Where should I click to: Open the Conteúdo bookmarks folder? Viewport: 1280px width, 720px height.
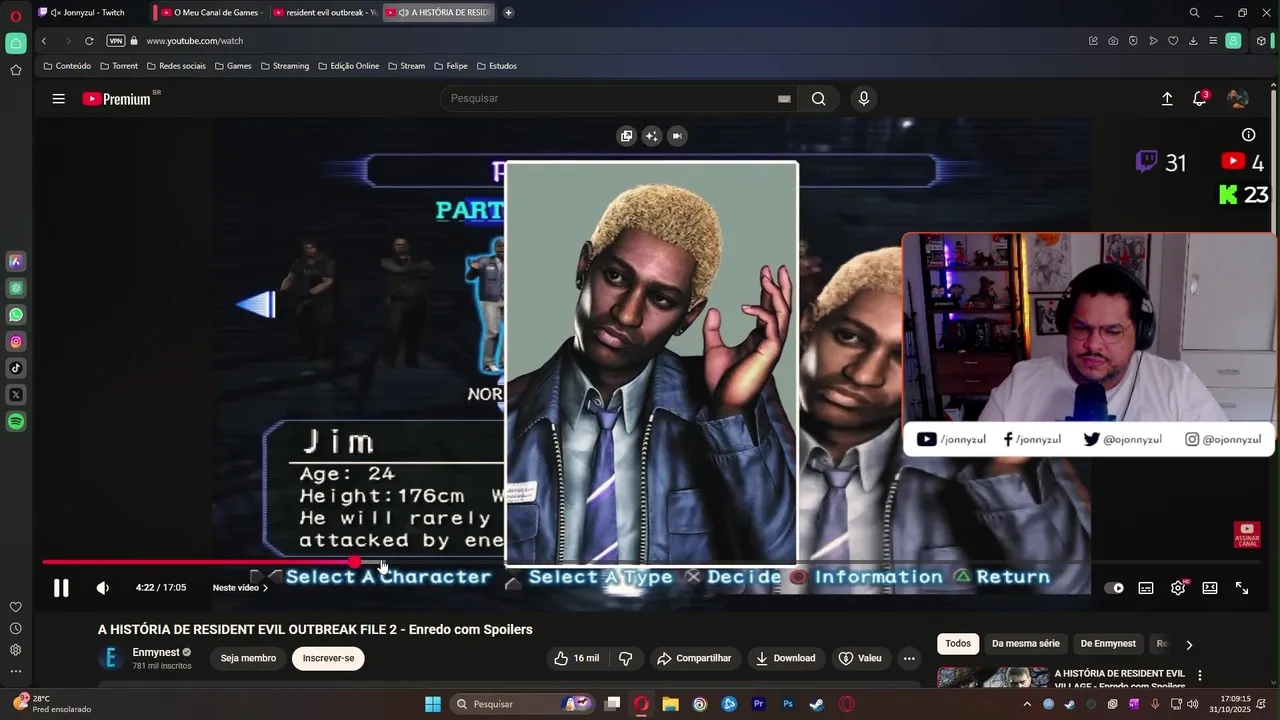(x=67, y=66)
